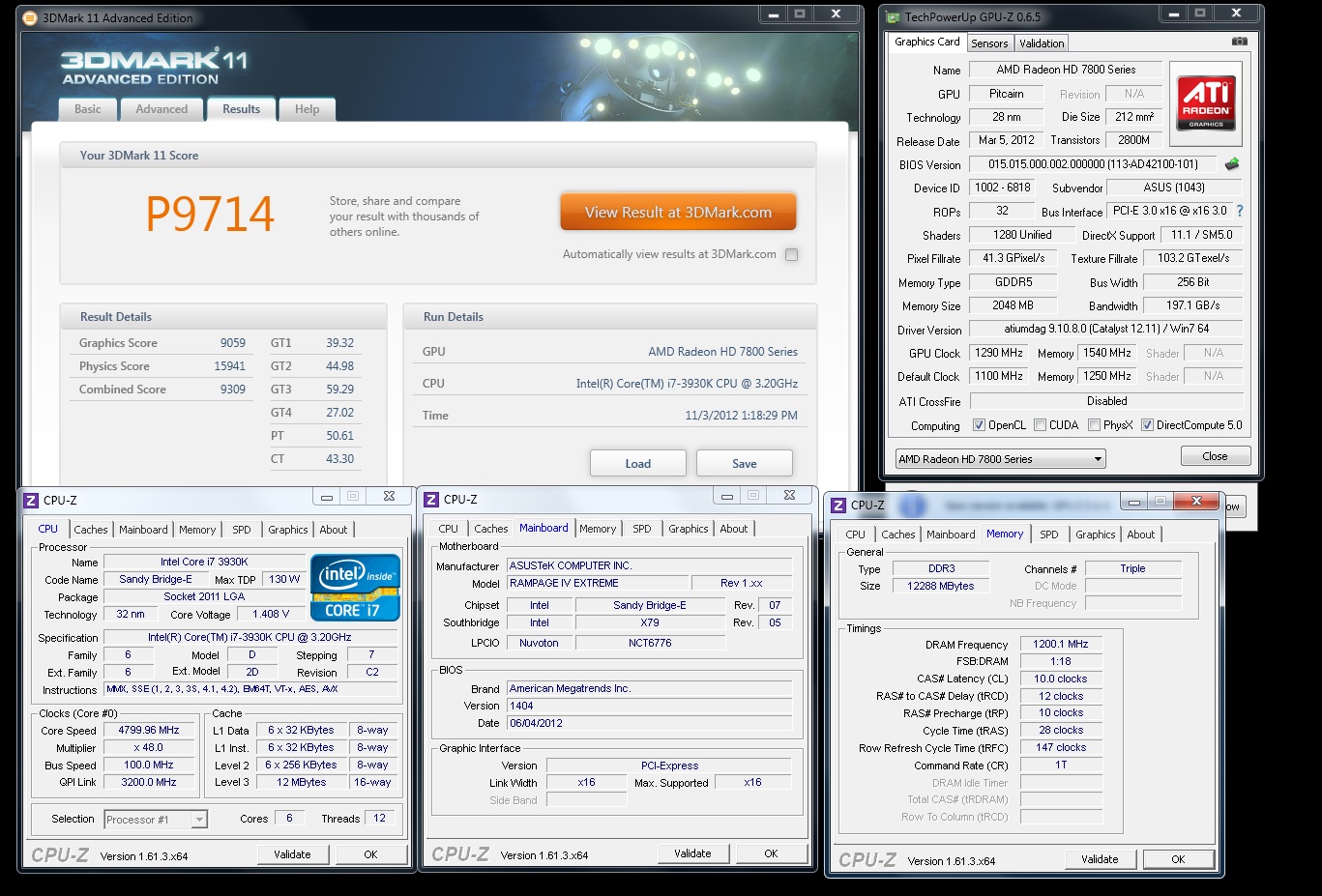This screenshot has height=896, width=1322.
Task: Click Memory Size 2048 MB field
Action: (x=1013, y=305)
